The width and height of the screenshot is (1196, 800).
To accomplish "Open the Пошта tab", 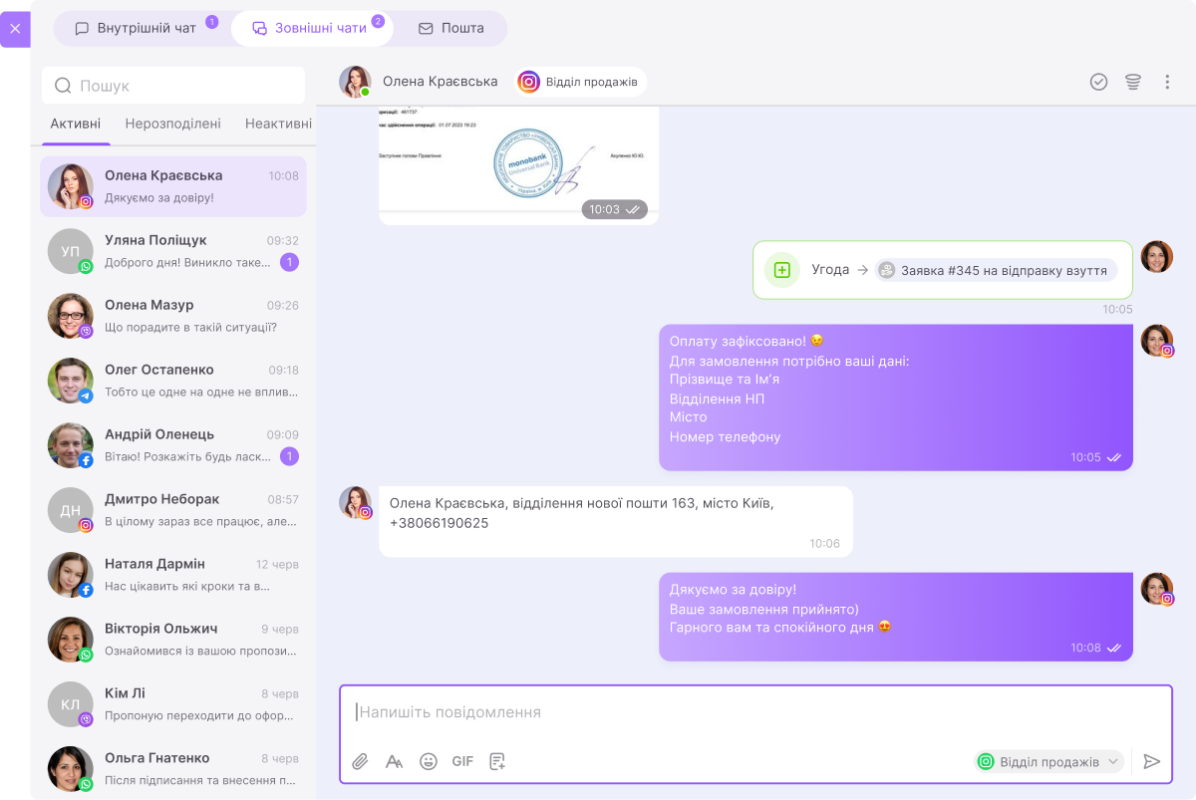I will tap(451, 28).
